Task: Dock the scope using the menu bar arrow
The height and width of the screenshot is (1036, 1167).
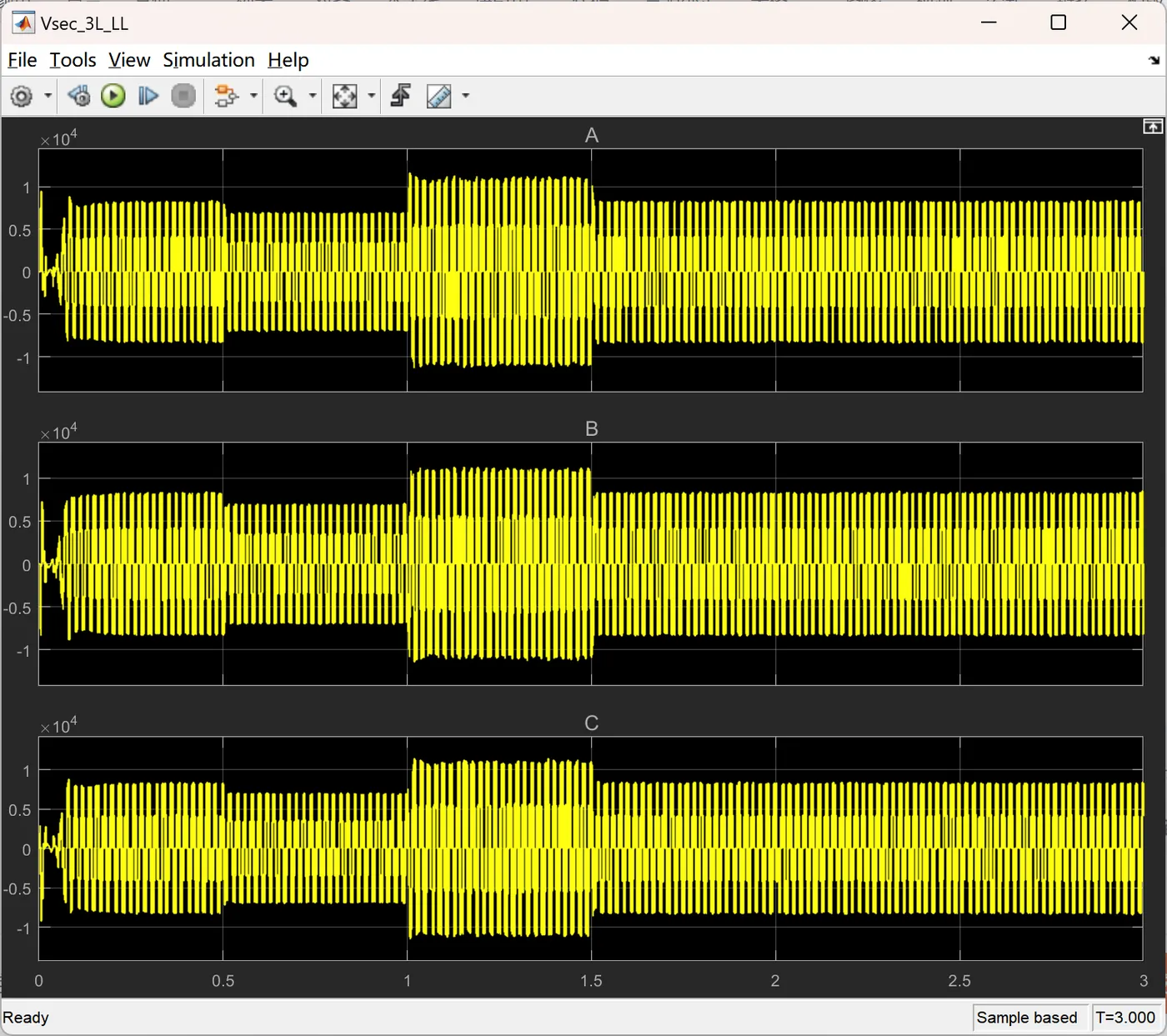Action: point(1154,60)
